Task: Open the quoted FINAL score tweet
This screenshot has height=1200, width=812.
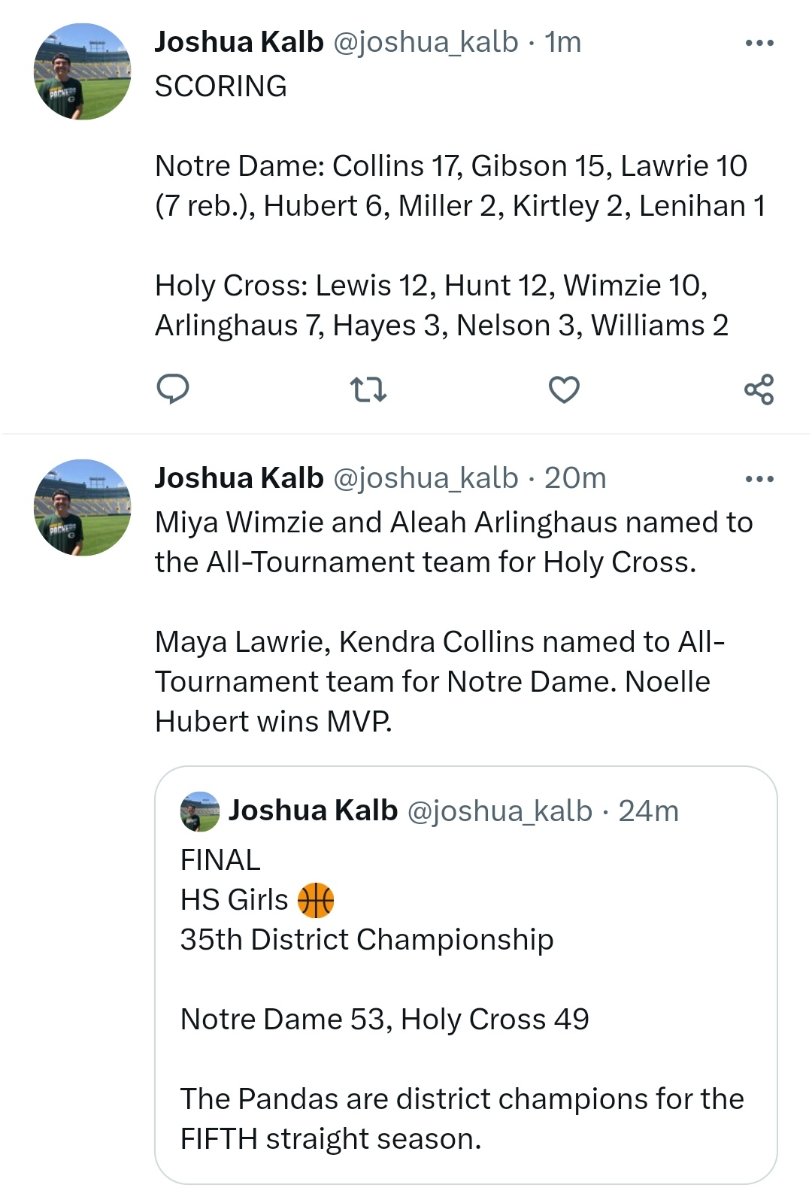Action: [x=466, y=975]
